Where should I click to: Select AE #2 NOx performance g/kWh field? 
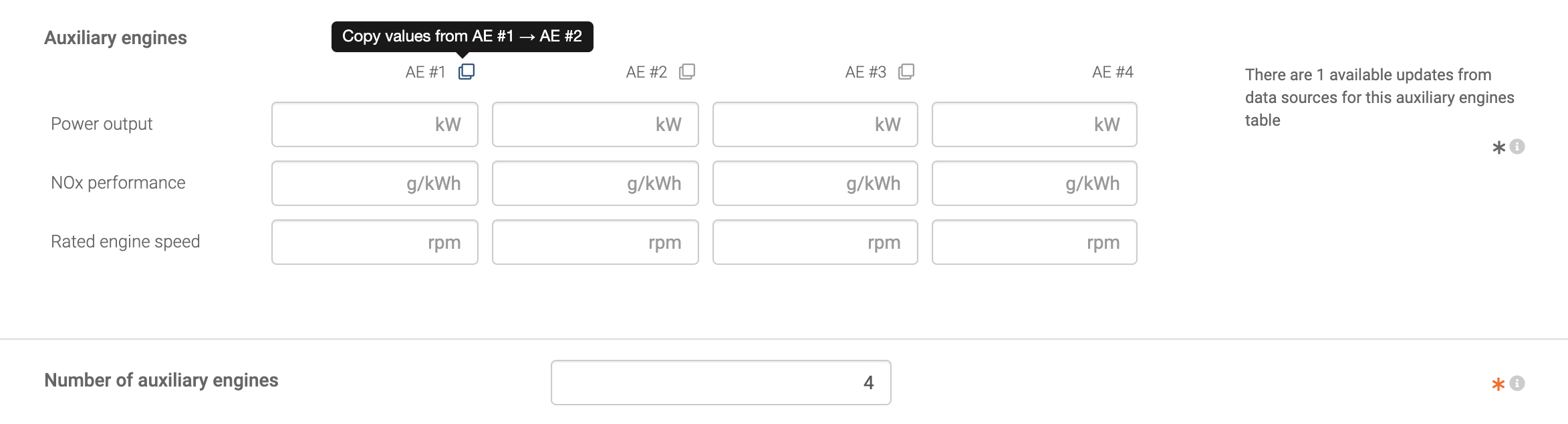coord(596,183)
